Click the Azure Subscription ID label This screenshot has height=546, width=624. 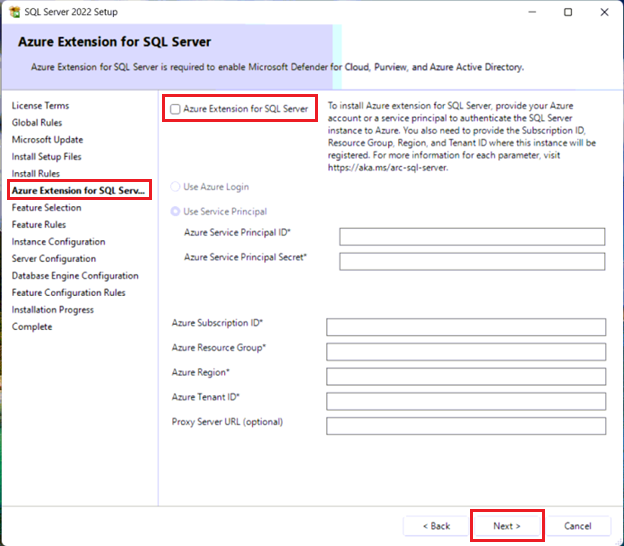[217, 323]
